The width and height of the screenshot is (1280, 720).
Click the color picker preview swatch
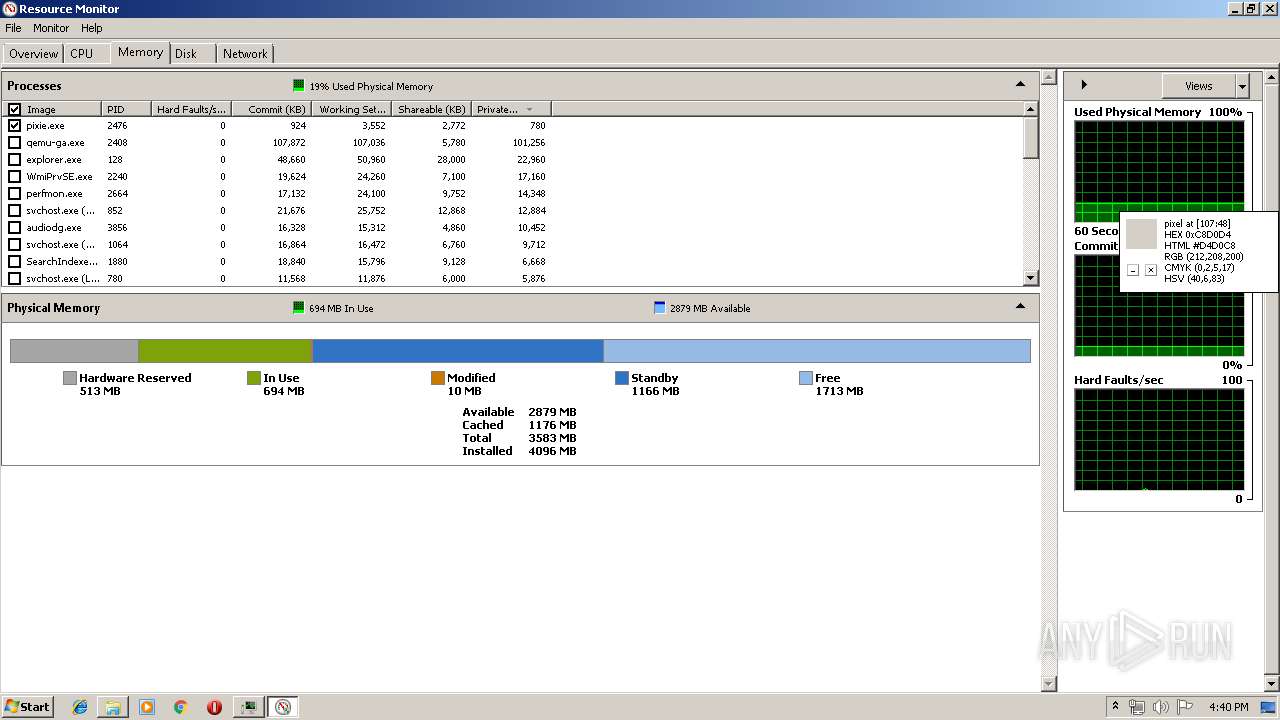point(1141,234)
